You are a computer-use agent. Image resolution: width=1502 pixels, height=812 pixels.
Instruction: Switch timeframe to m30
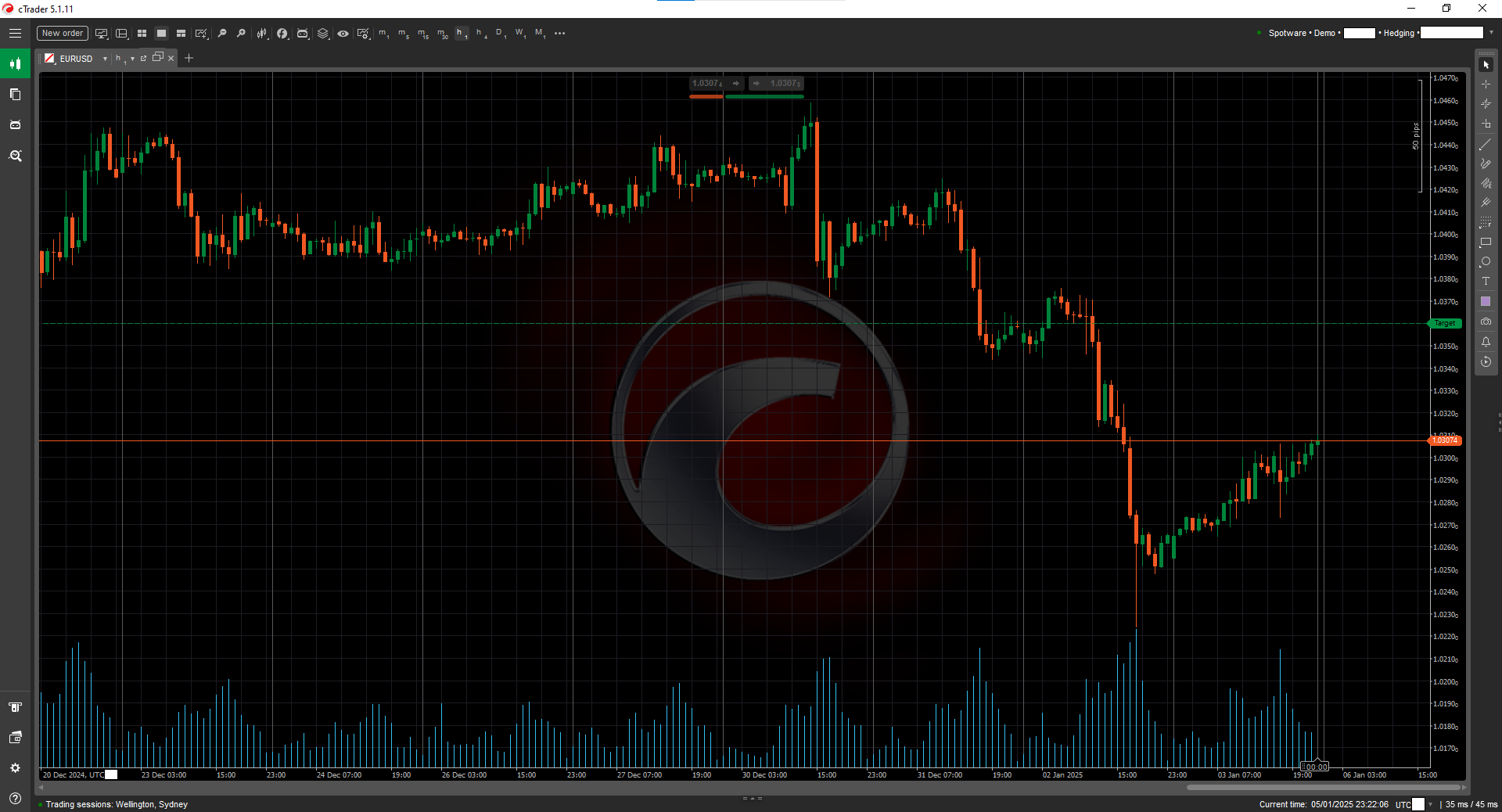442,34
